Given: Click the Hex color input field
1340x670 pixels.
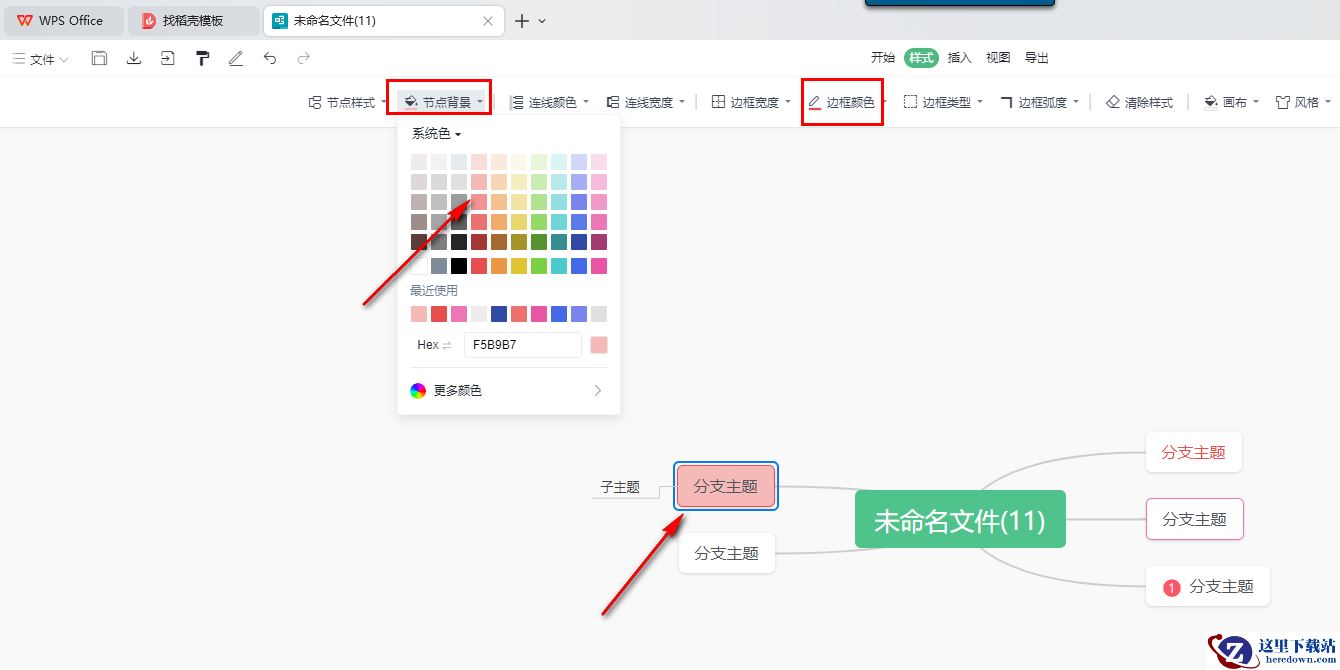Looking at the screenshot, I should tap(522, 345).
